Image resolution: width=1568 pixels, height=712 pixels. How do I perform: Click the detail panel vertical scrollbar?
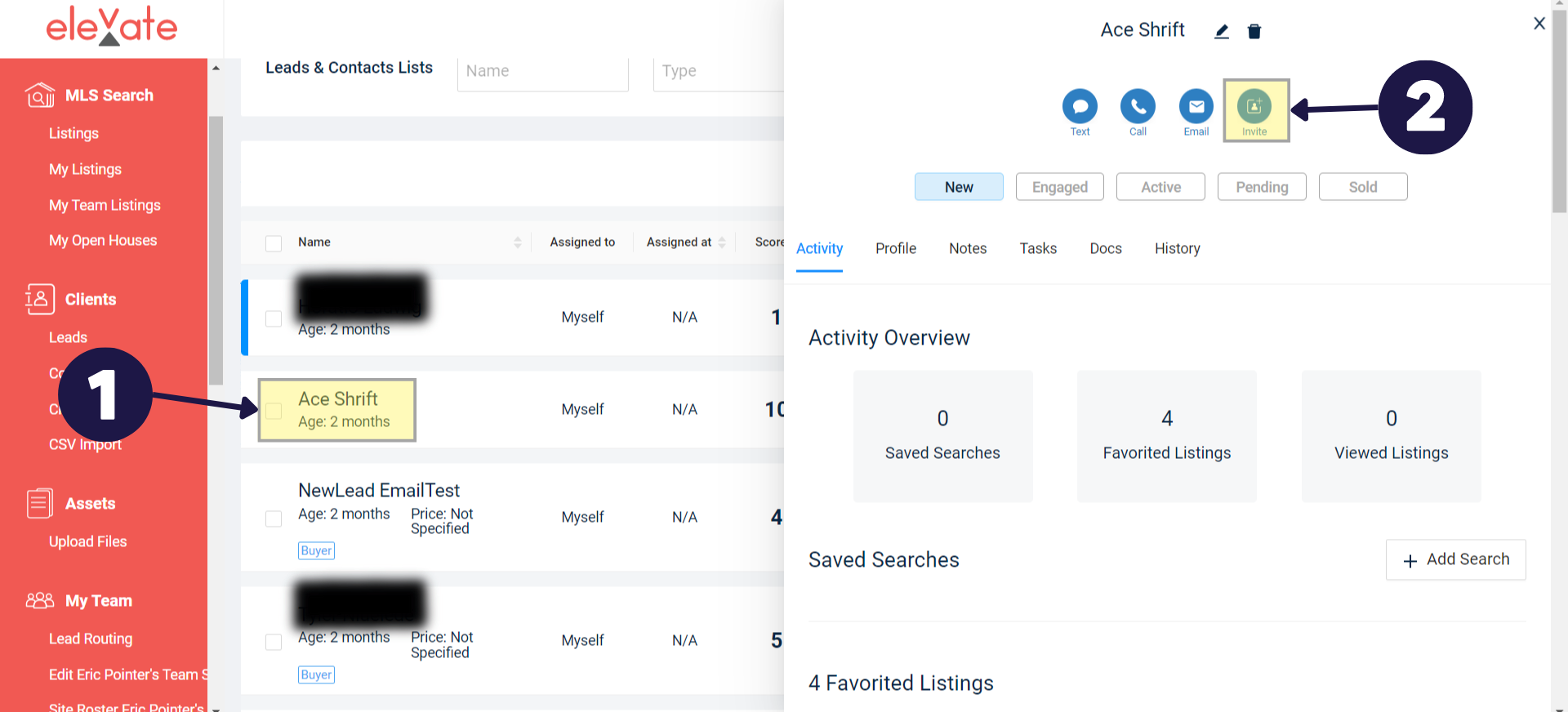coord(1559,112)
